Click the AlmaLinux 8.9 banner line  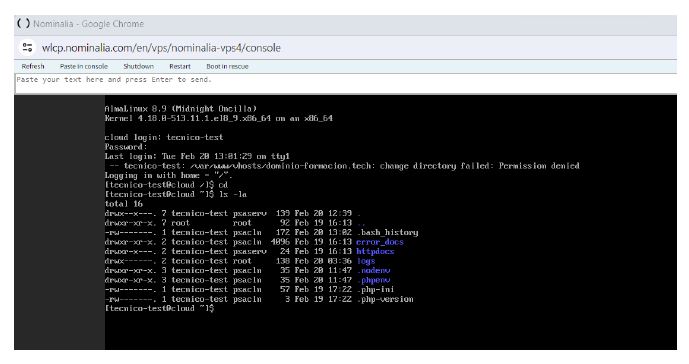coord(181,109)
